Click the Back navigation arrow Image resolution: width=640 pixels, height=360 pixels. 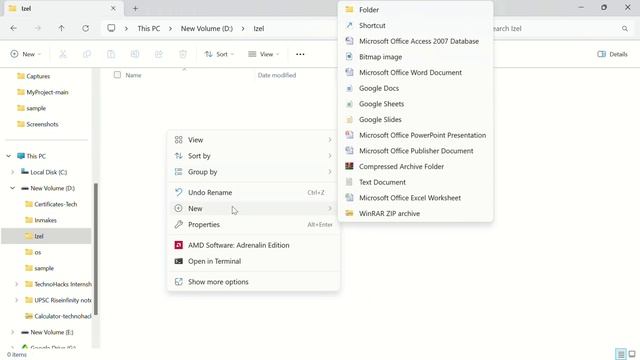click(13, 28)
